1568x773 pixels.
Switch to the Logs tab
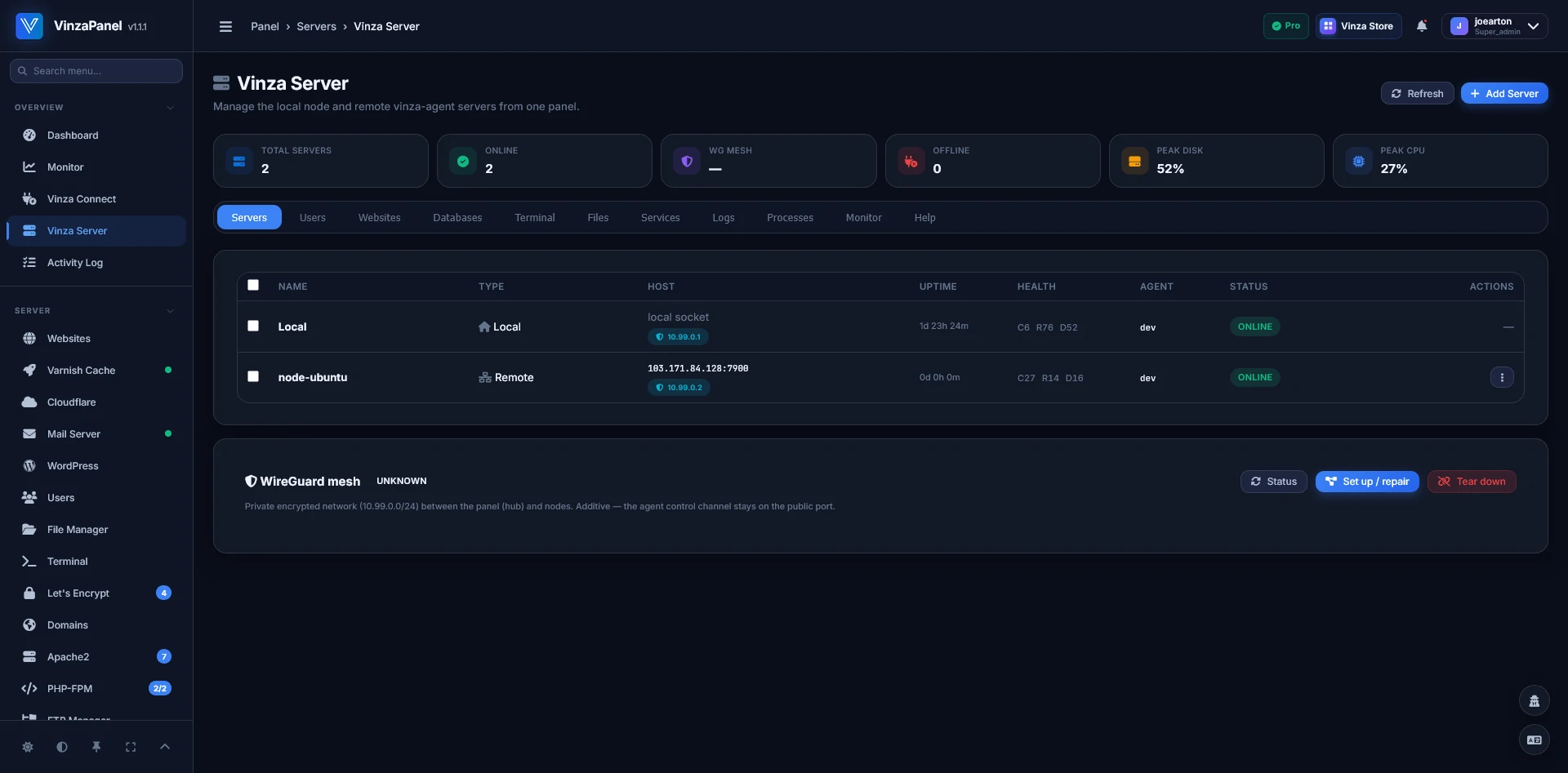[x=724, y=217]
